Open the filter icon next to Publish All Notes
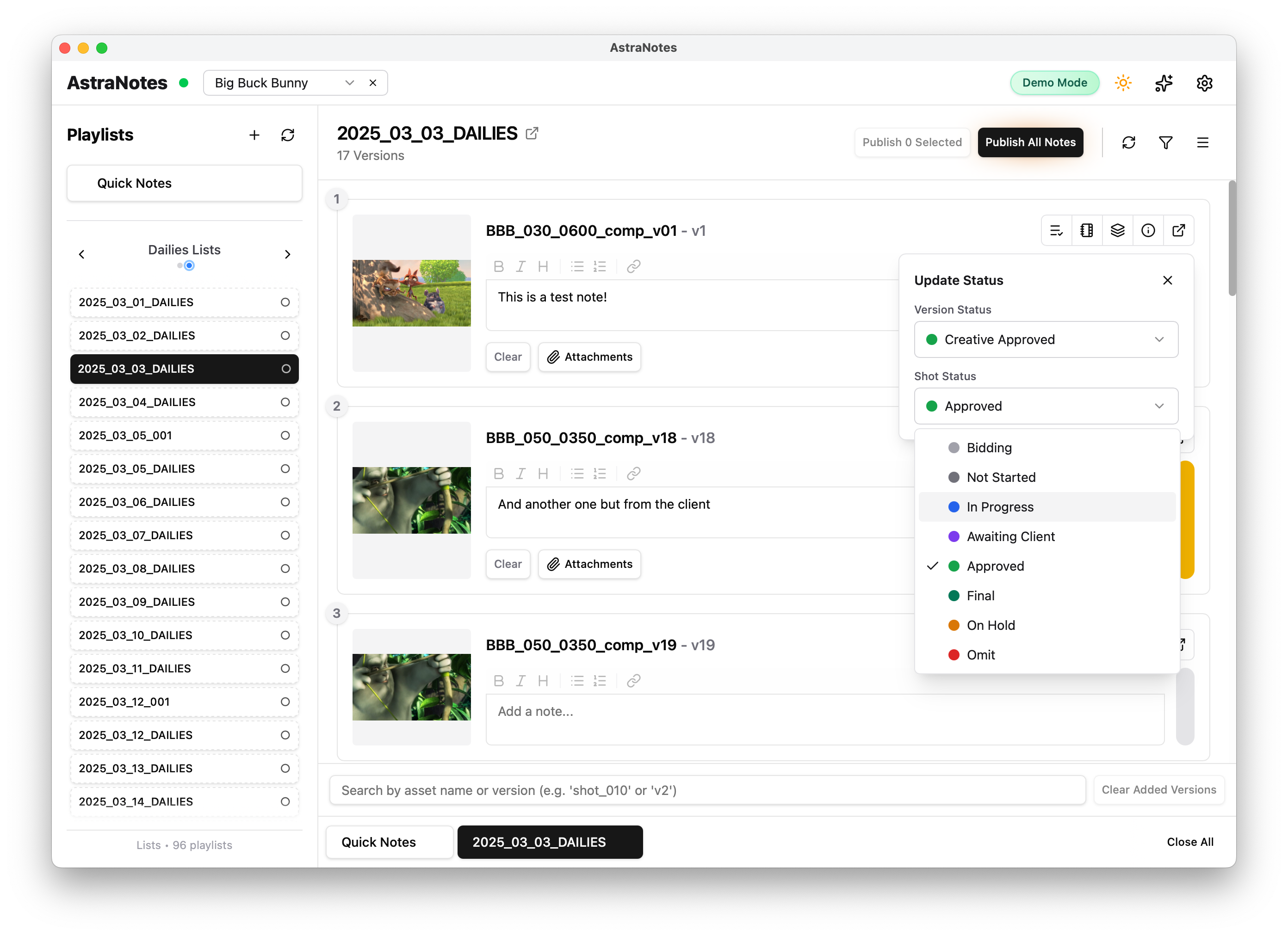1288x936 pixels. click(1166, 142)
